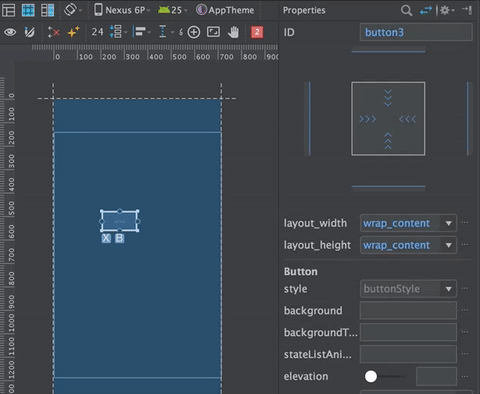Switch to Design view mode icon

9,10
